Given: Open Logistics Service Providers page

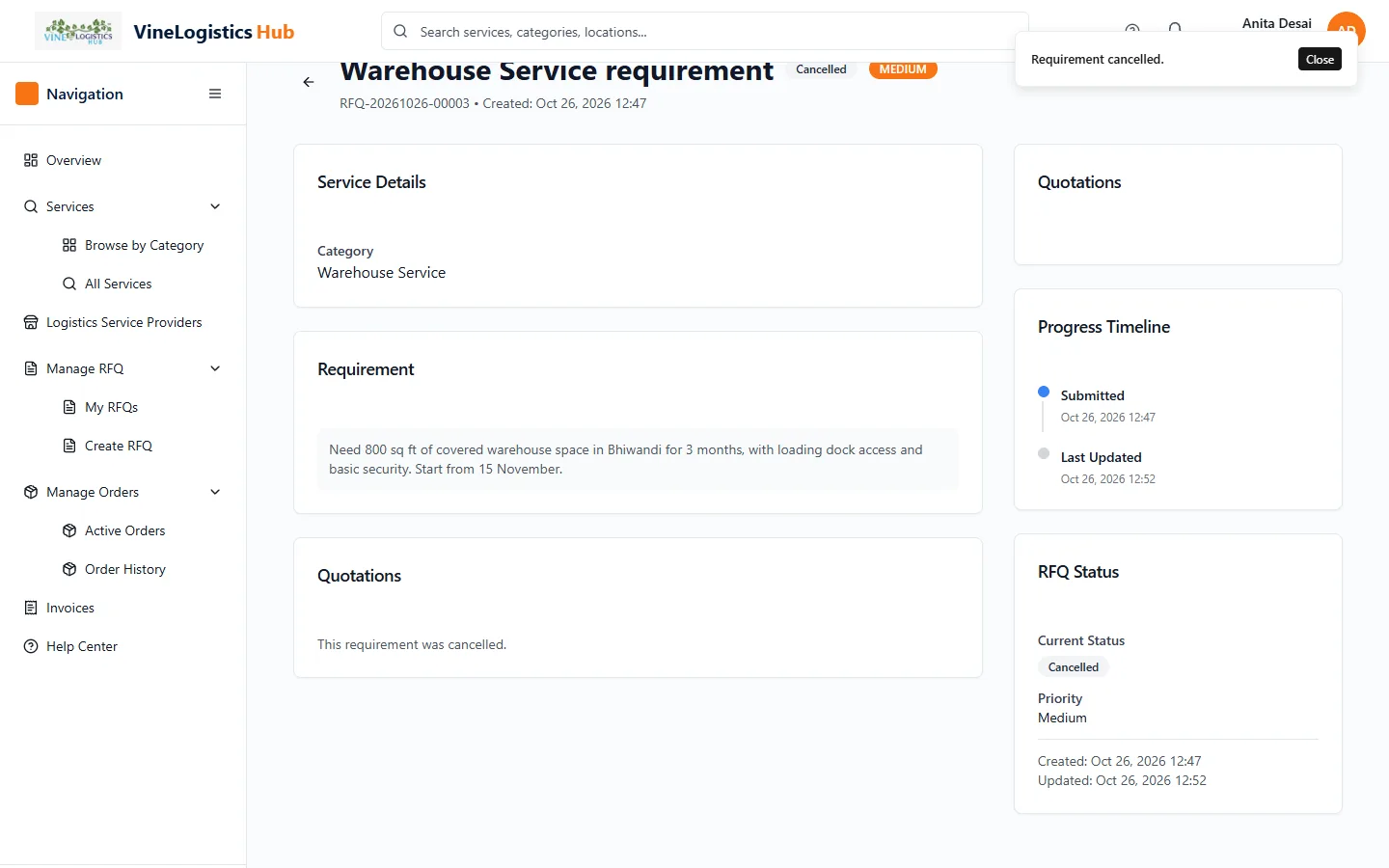Looking at the screenshot, I should point(123,322).
